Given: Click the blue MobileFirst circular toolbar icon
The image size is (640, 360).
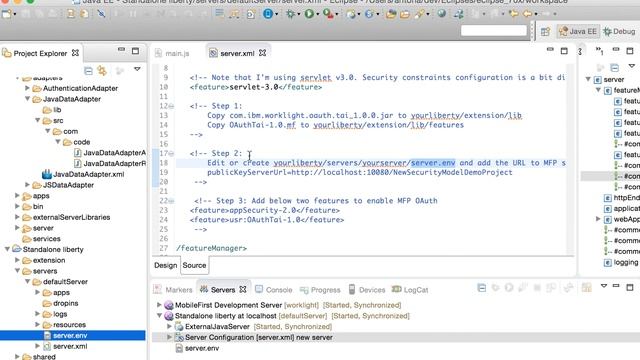Looking at the screenshot, I should 268,14.
